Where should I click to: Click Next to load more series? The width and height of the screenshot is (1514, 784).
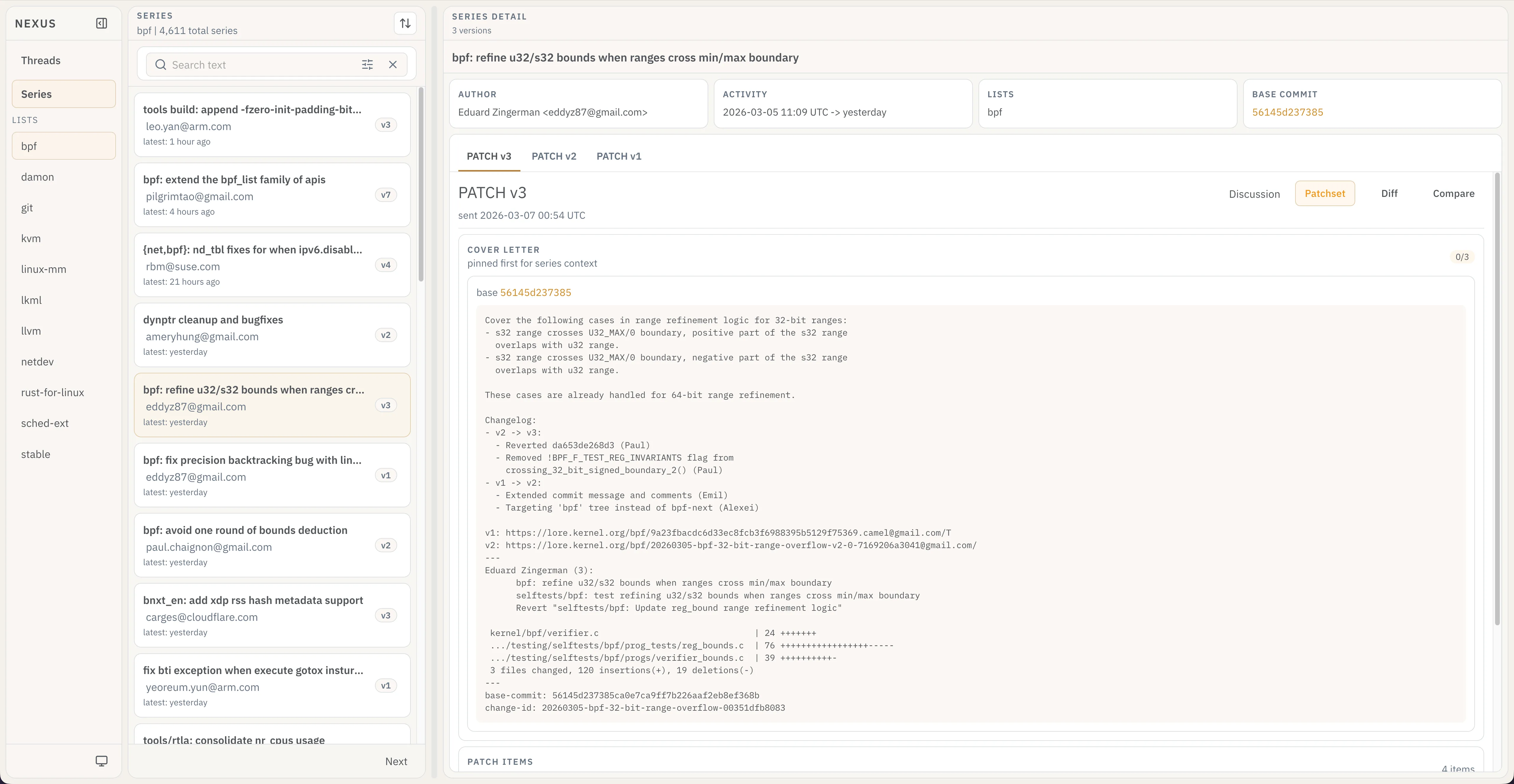pos(396,761)
